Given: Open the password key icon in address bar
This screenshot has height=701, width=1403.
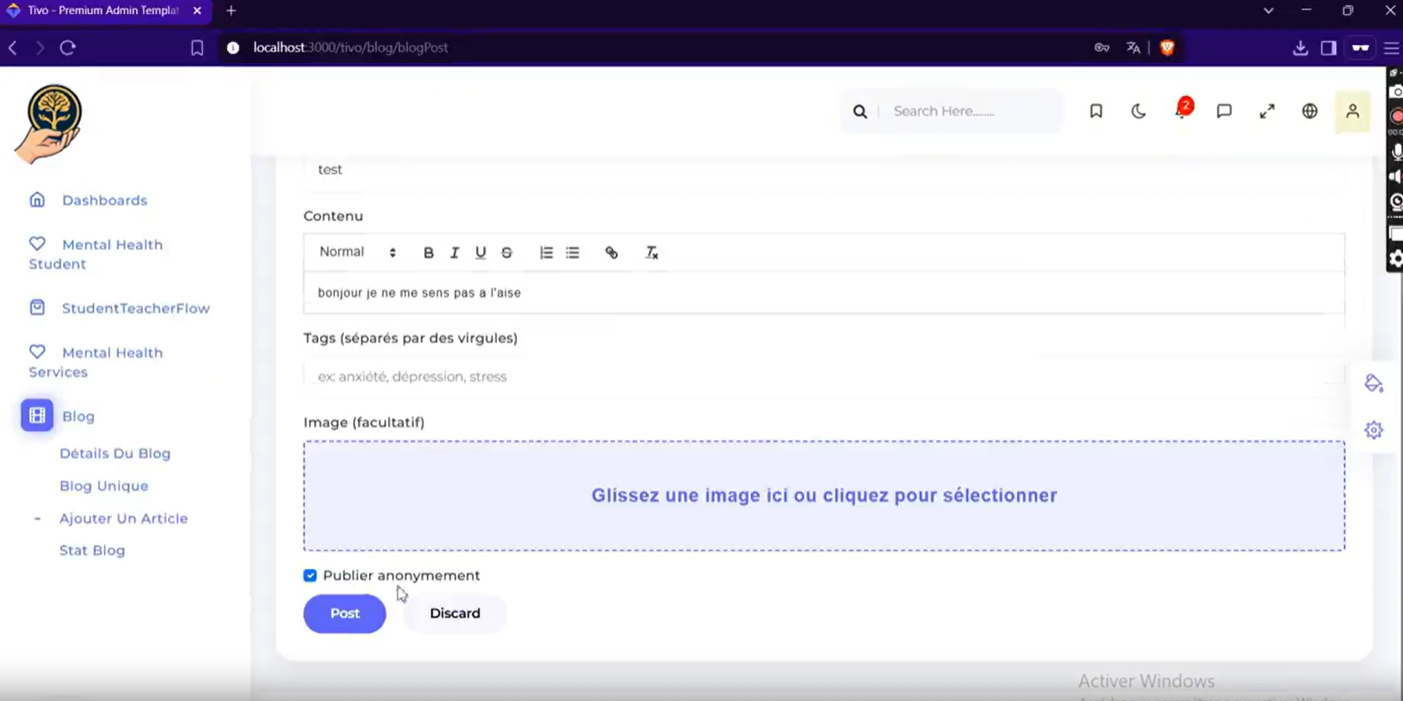Looking at the screenshot, I should [1102, 47].
